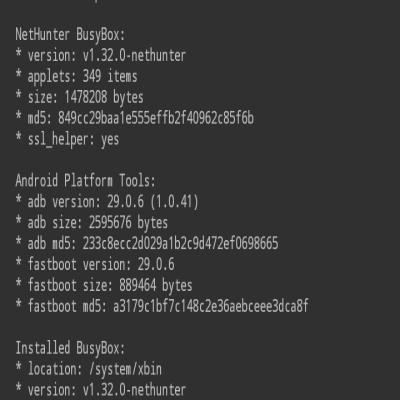Click the word 'yes' after ssl_helper

(110, 140)
